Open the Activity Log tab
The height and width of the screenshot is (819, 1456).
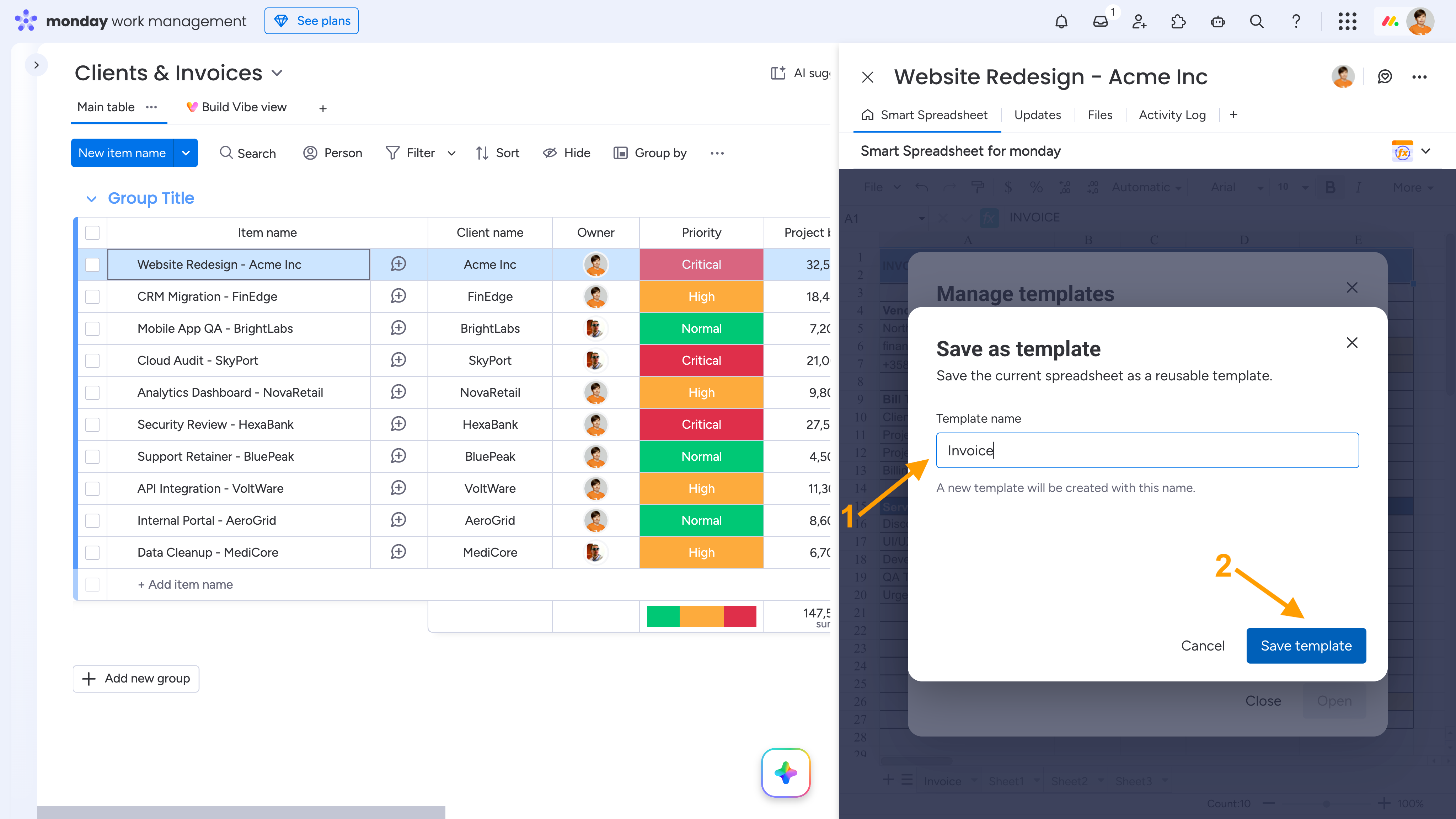pos(1172,115)
